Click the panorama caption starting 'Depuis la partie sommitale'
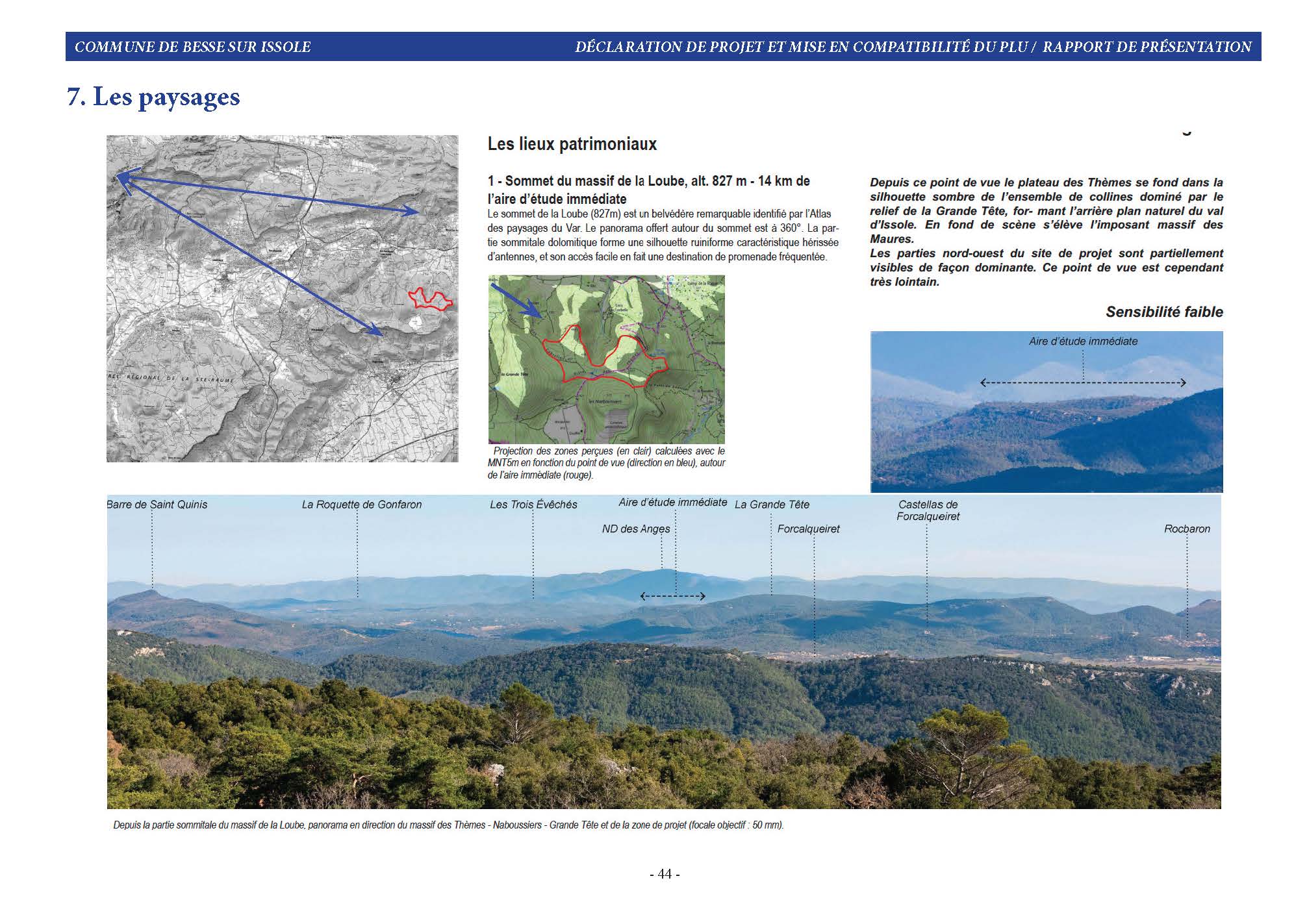1307x924 pixels. (448, 825)
